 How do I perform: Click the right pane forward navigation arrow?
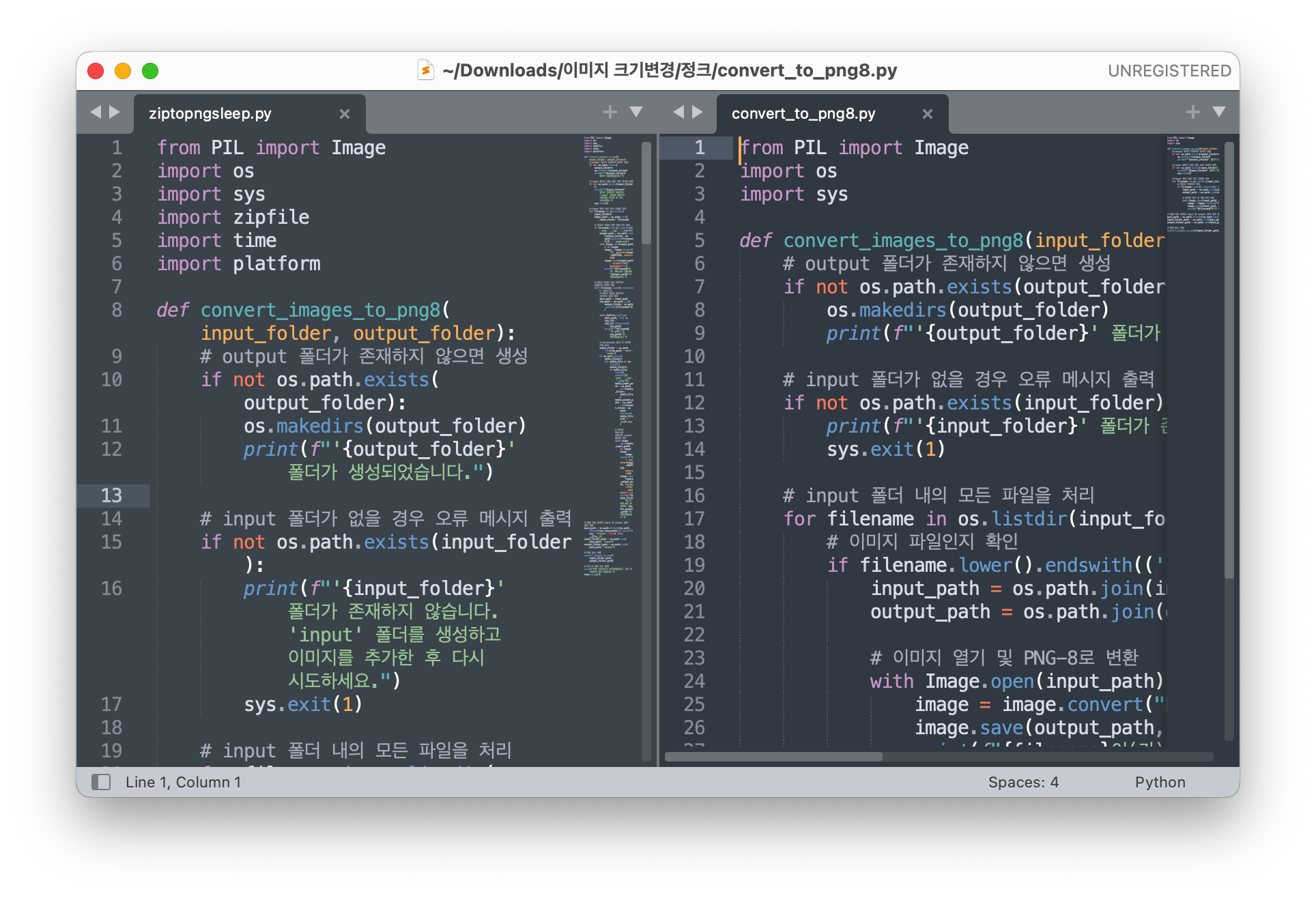point(697,112)
